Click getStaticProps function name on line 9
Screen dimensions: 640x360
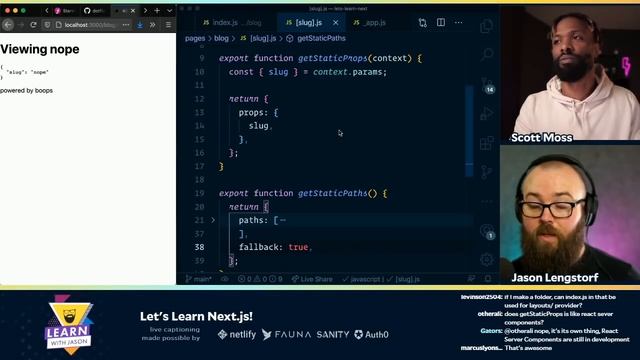[332, 58]
